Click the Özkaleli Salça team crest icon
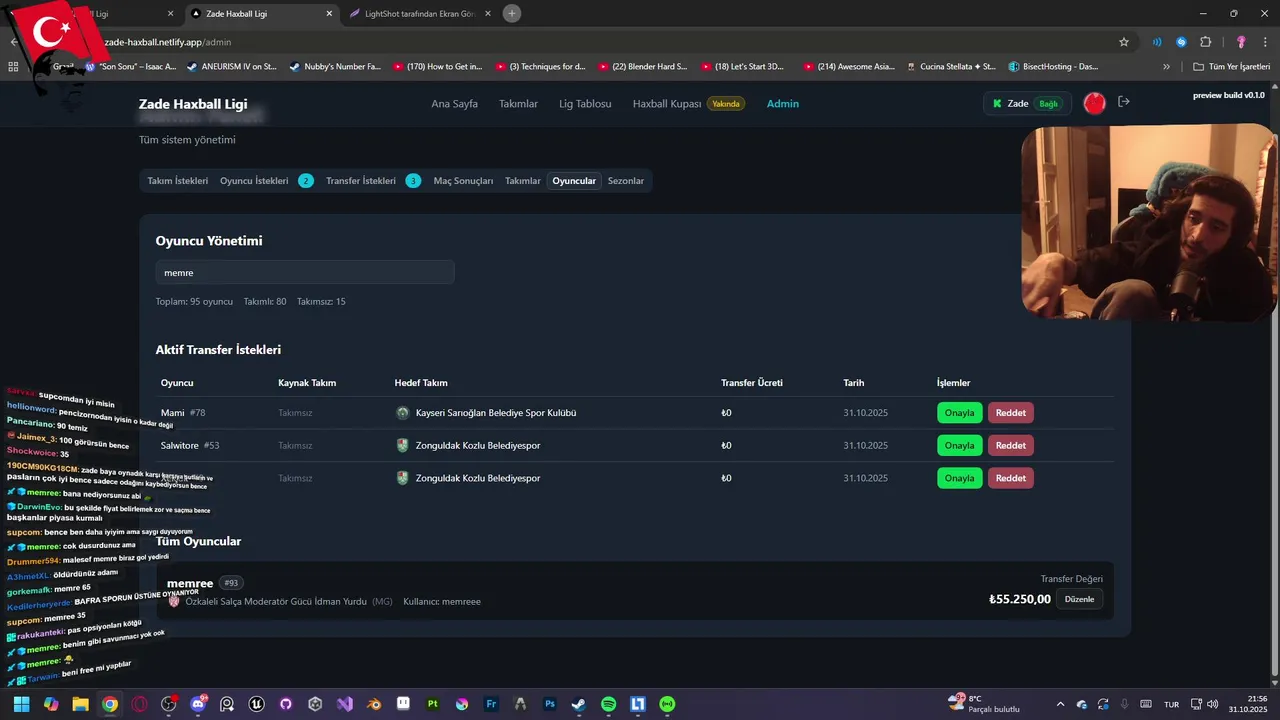This screenshot has width=1280, height=720. click(174, 602)
